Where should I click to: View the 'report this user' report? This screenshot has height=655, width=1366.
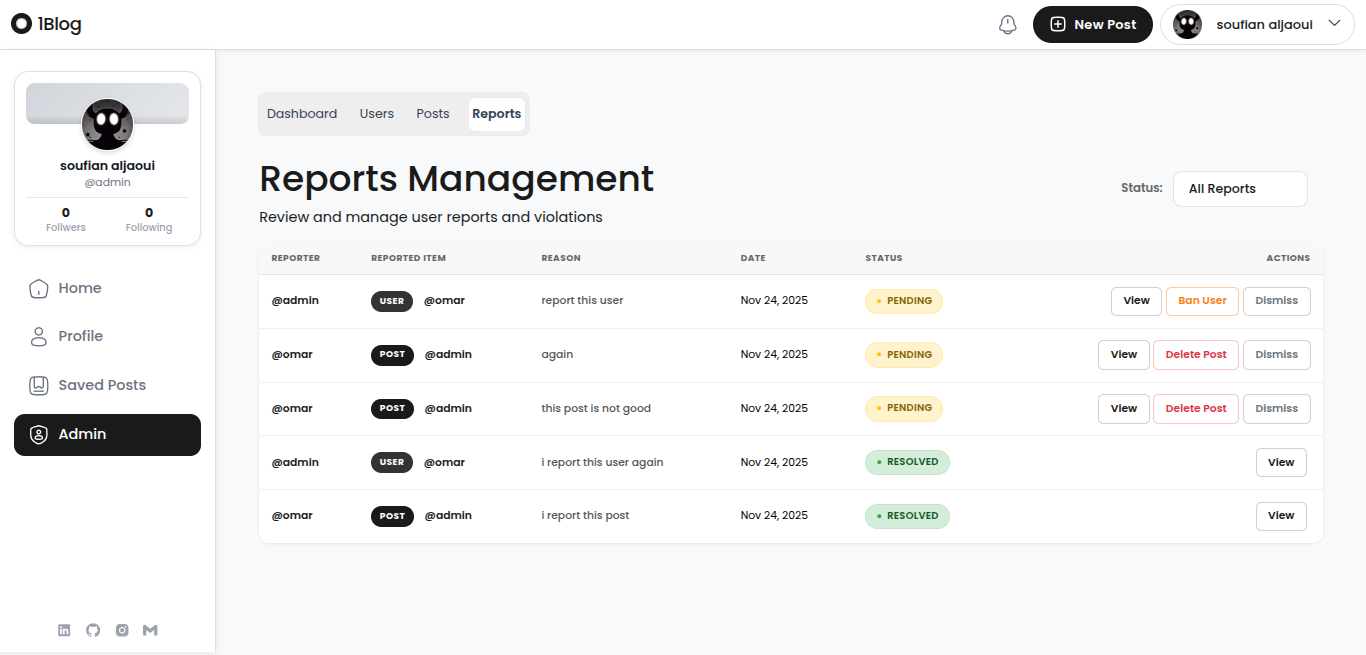tap(1136, 301)
